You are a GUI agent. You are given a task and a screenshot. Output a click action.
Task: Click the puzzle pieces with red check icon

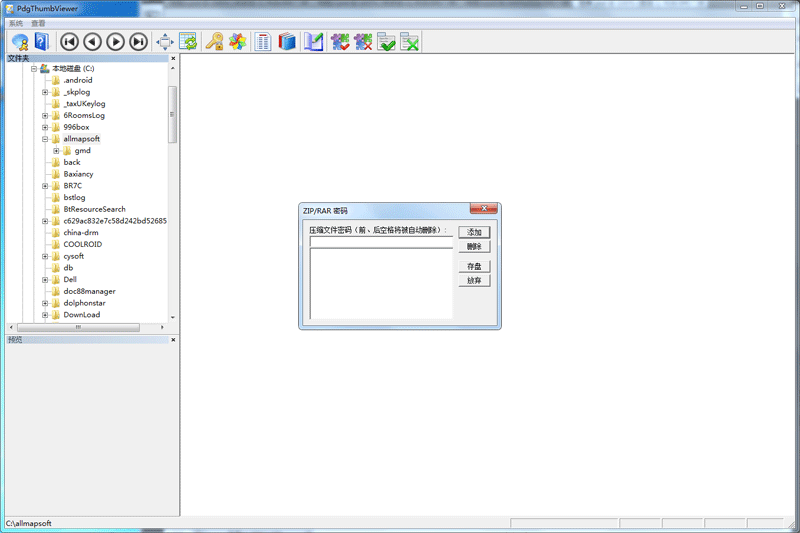click(x=340, y=42)
